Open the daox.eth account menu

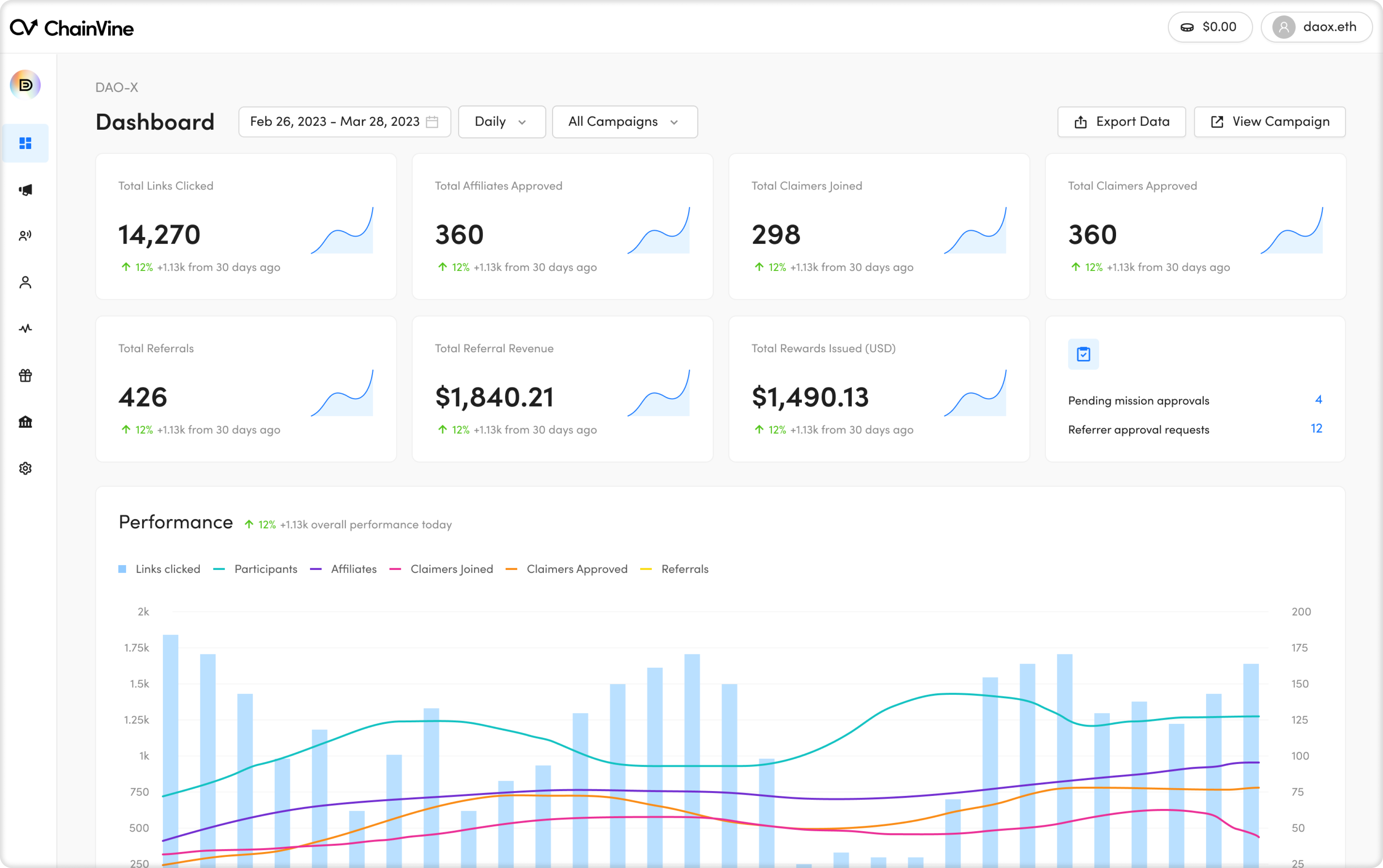coord(1316,27)
